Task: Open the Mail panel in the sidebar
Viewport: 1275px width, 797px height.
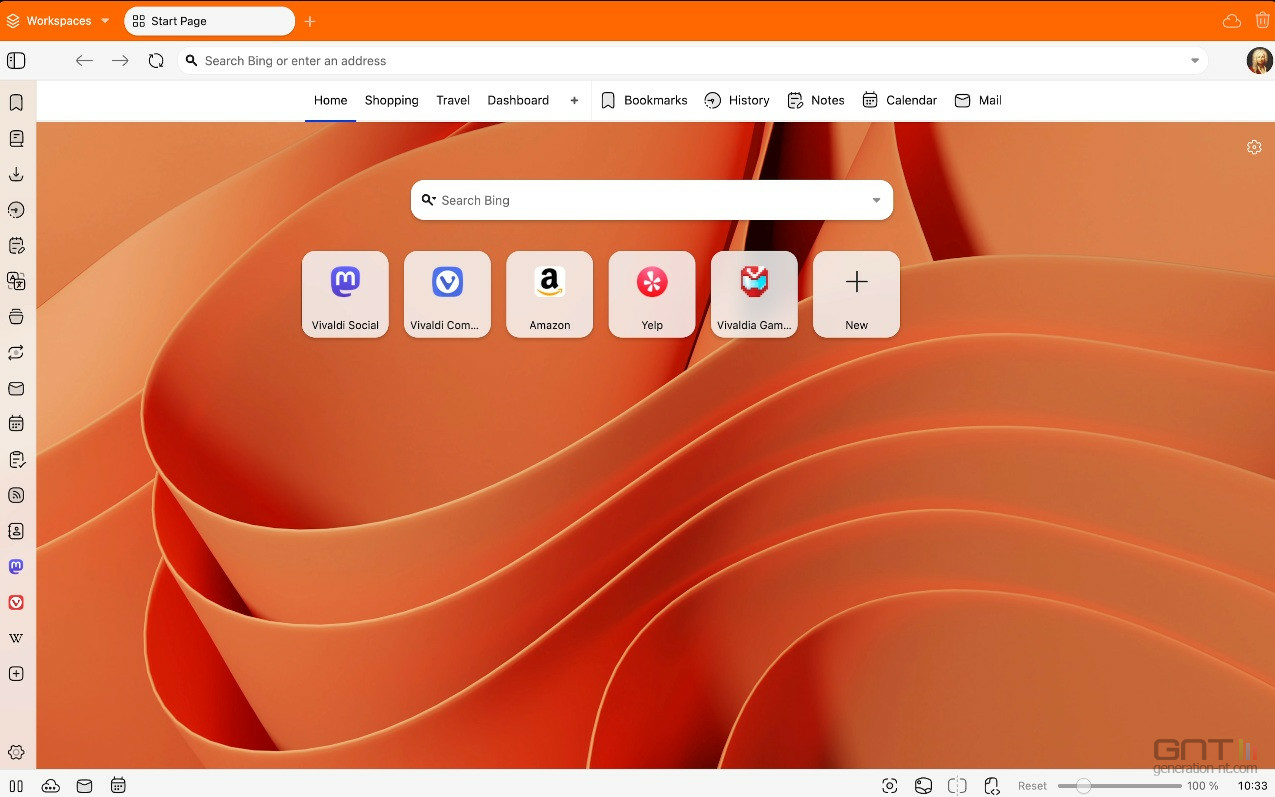Action: pyautogui.click(x=16, y=388)
